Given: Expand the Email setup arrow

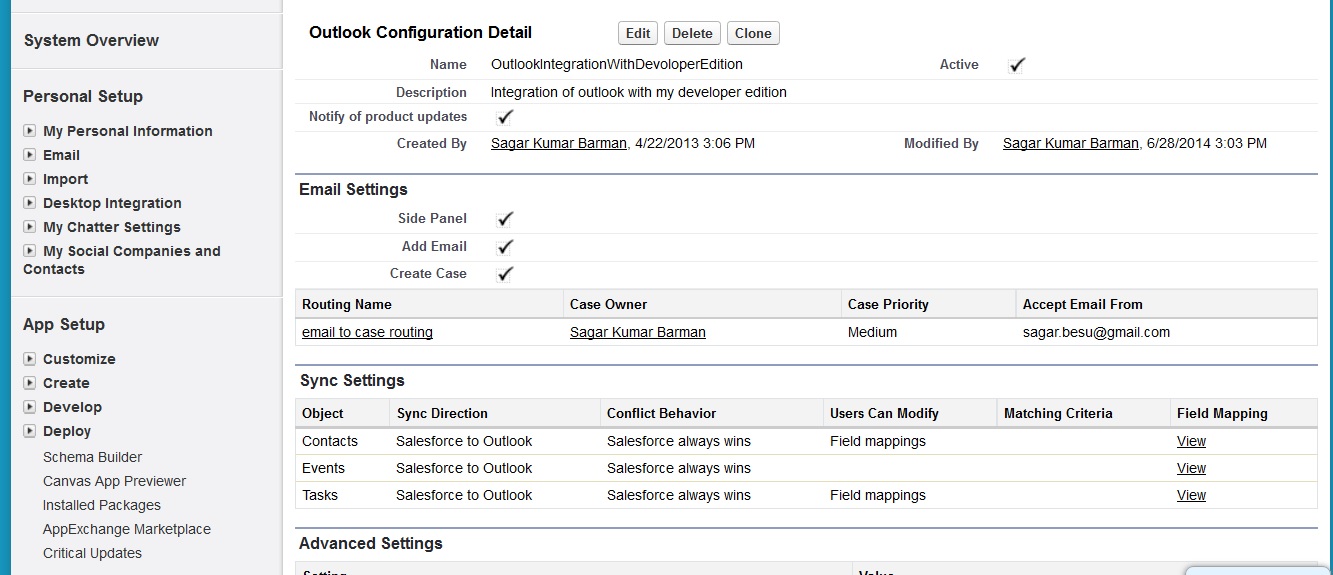Looking at the screenshot, I should click(x=30, y=155).
